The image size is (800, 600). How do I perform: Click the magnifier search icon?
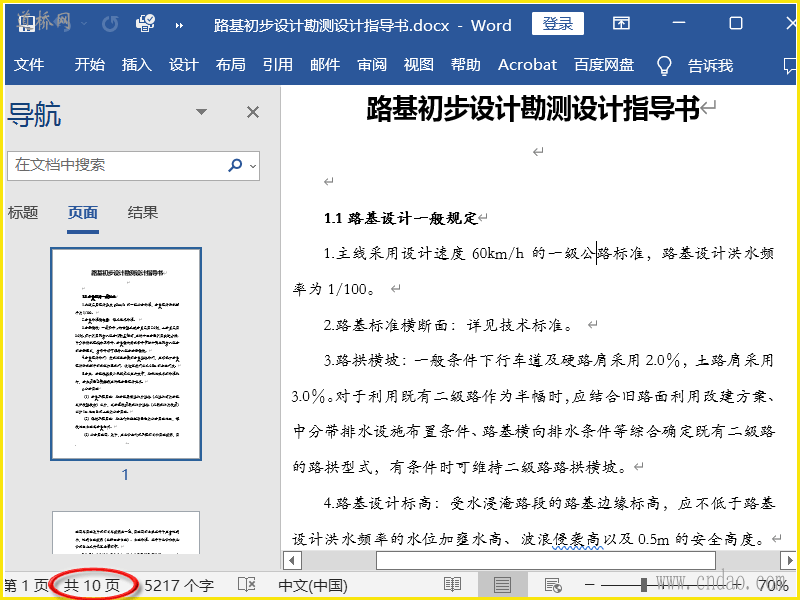tap(235, 165)
